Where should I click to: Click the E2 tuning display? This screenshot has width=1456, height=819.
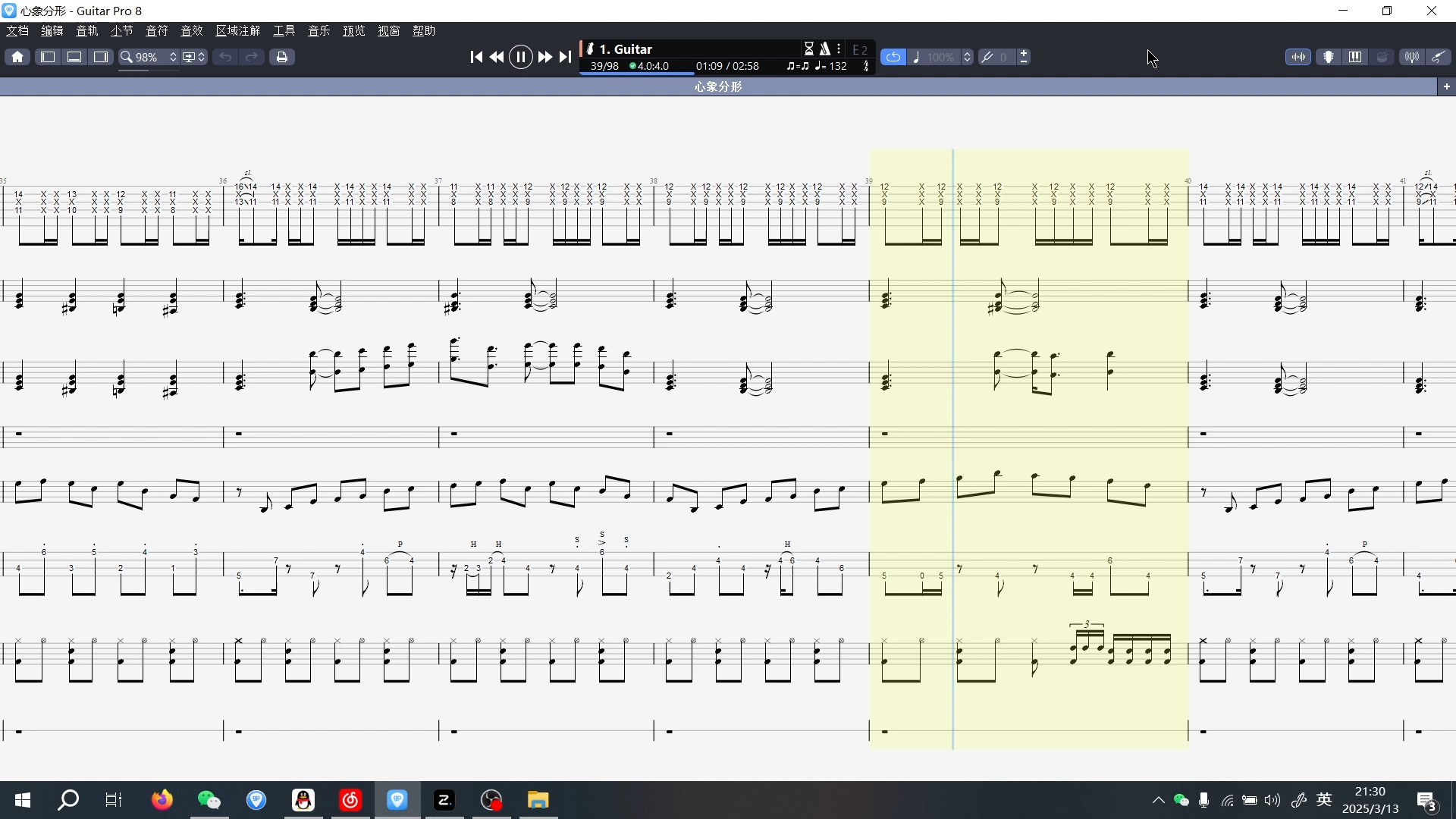coord(860,49)
